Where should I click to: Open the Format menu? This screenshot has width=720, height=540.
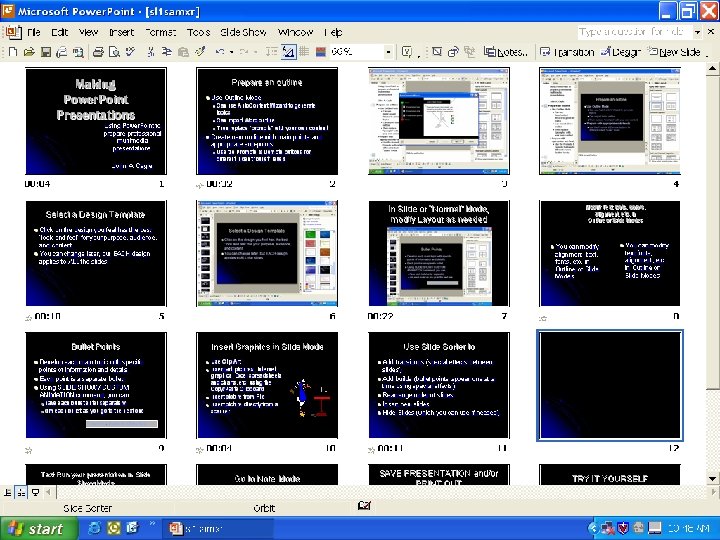pyautogui.click(x=160, y=32)
